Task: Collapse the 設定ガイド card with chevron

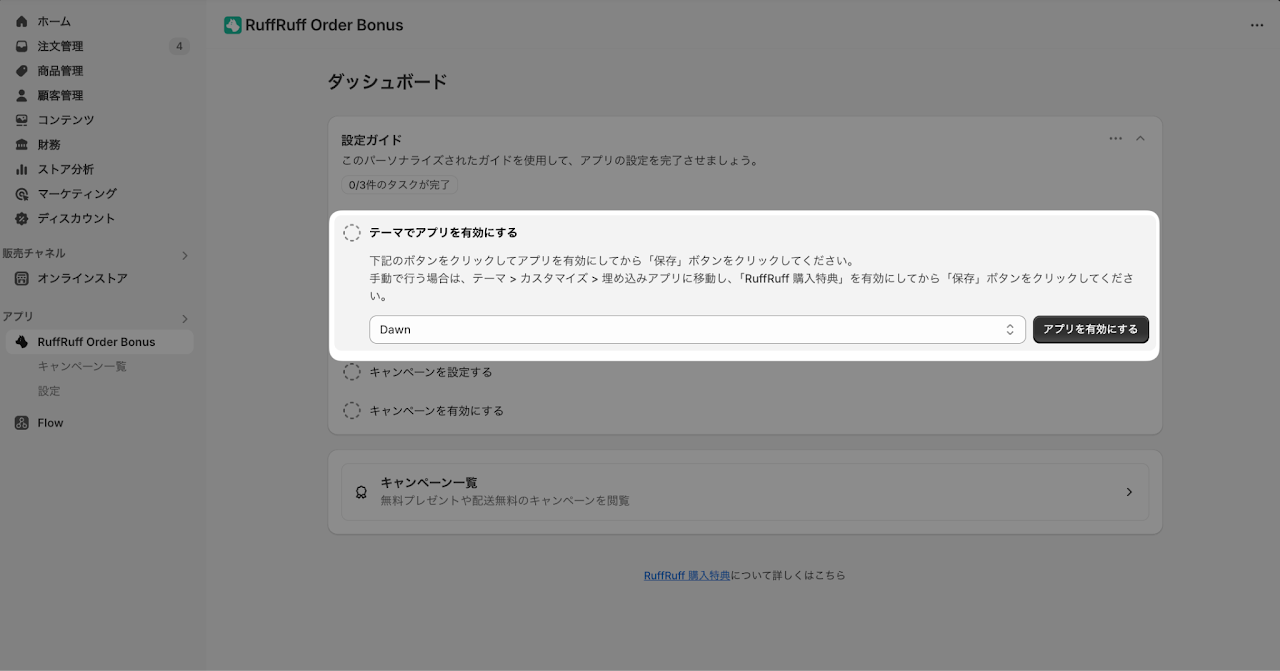Action: point(1140,139)
